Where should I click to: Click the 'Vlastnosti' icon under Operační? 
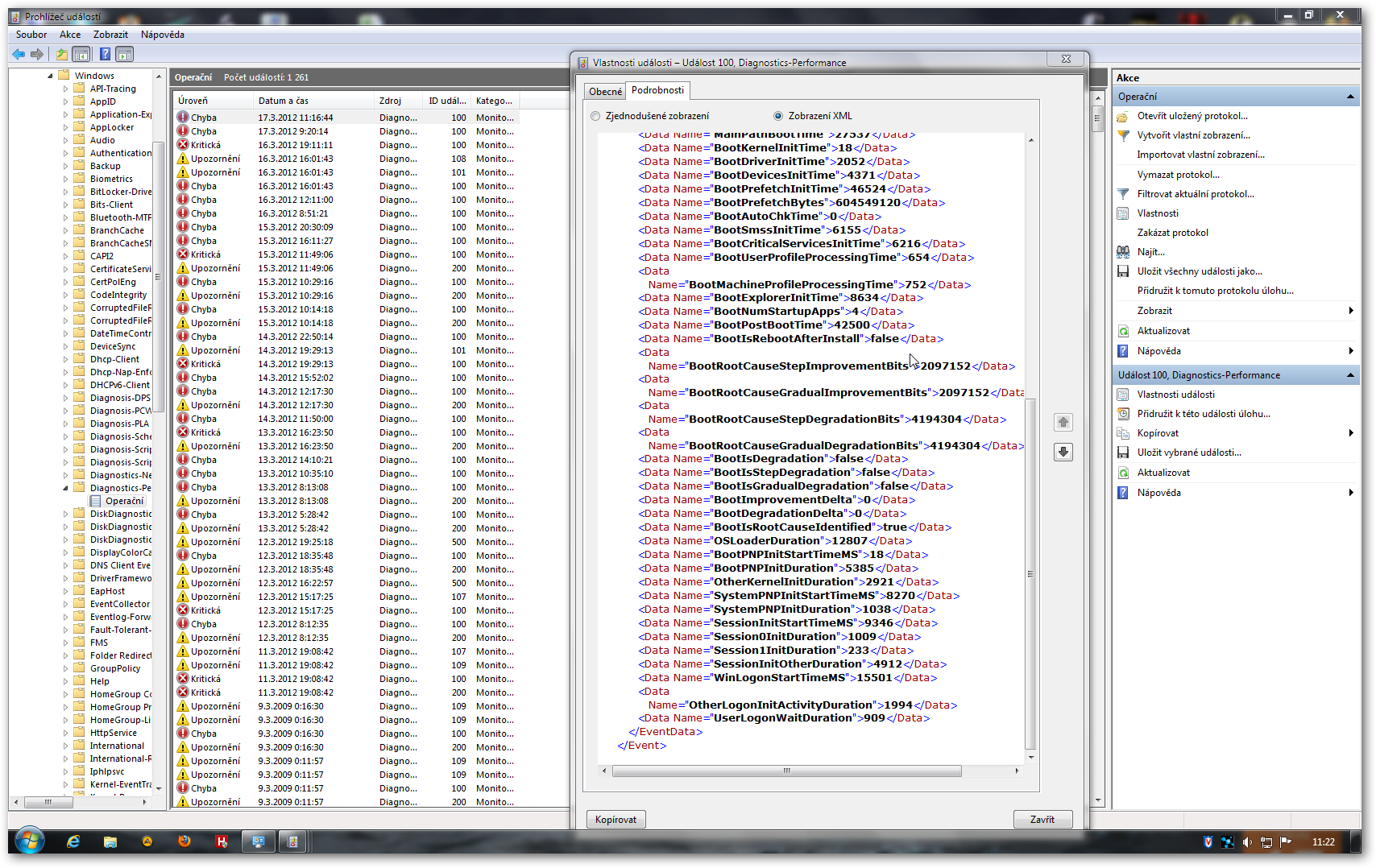pos(1123,213)
